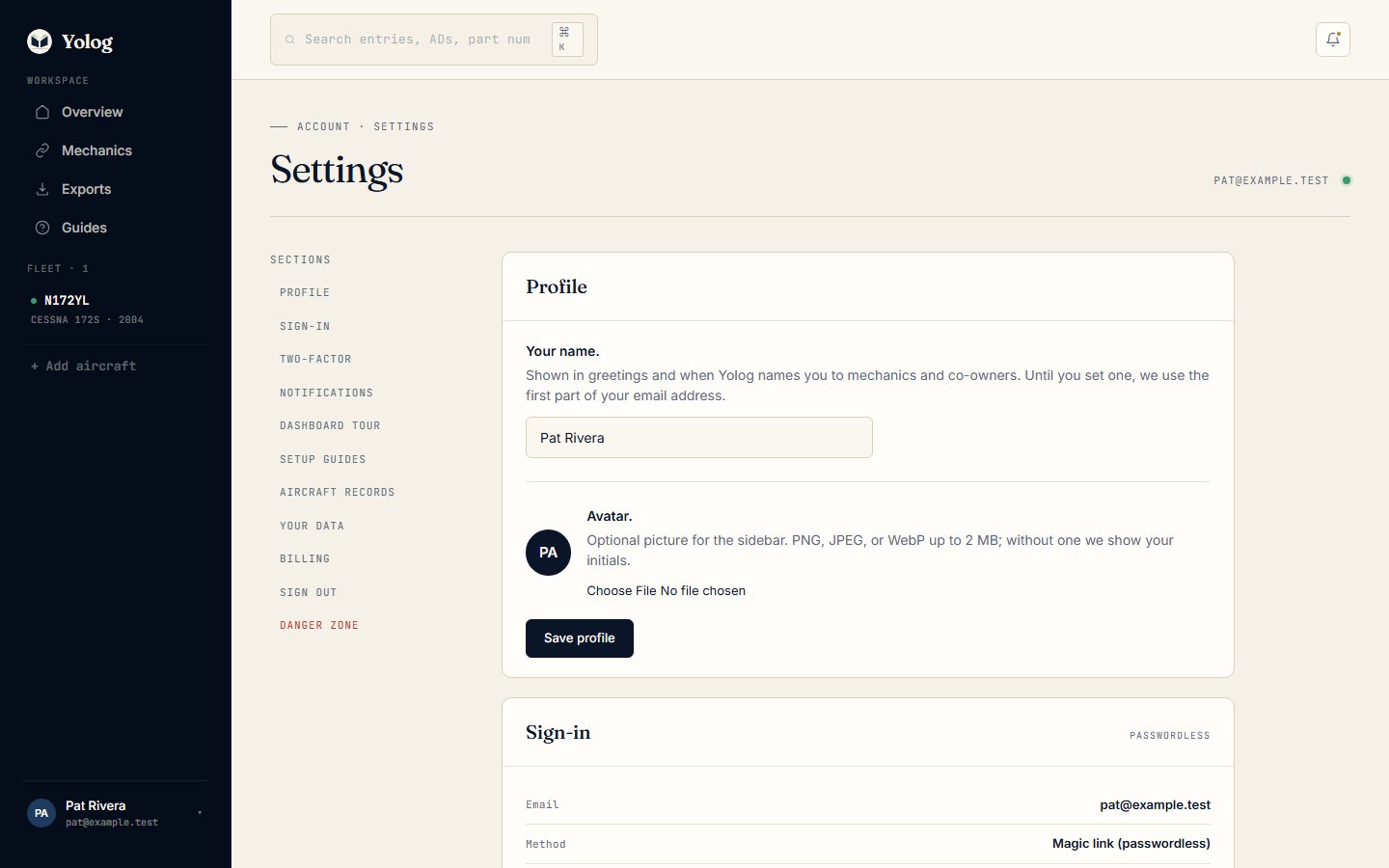Image resolution: width=1389 pixels, height=868 pixels.
Task: Click the pat@example.test email value
Action: pyautogui.click(x=1156, y=804)
